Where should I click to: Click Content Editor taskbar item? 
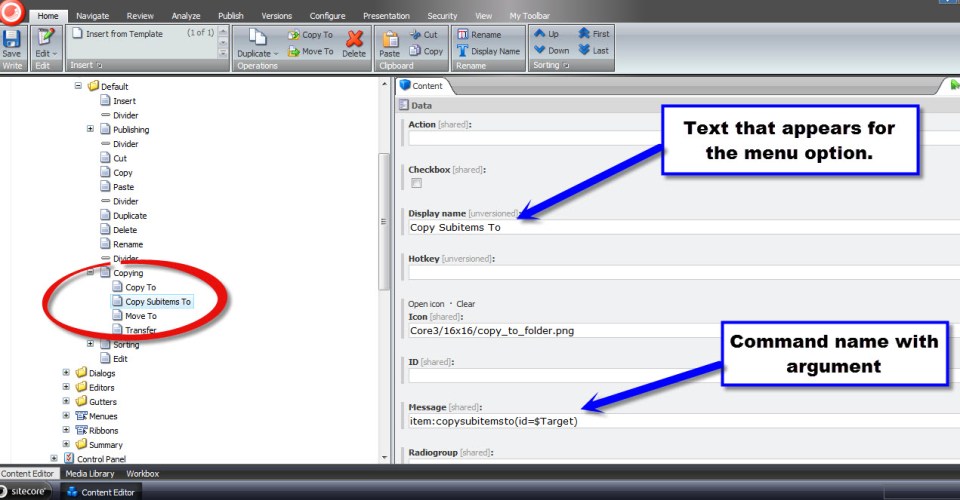coord(101,492)
